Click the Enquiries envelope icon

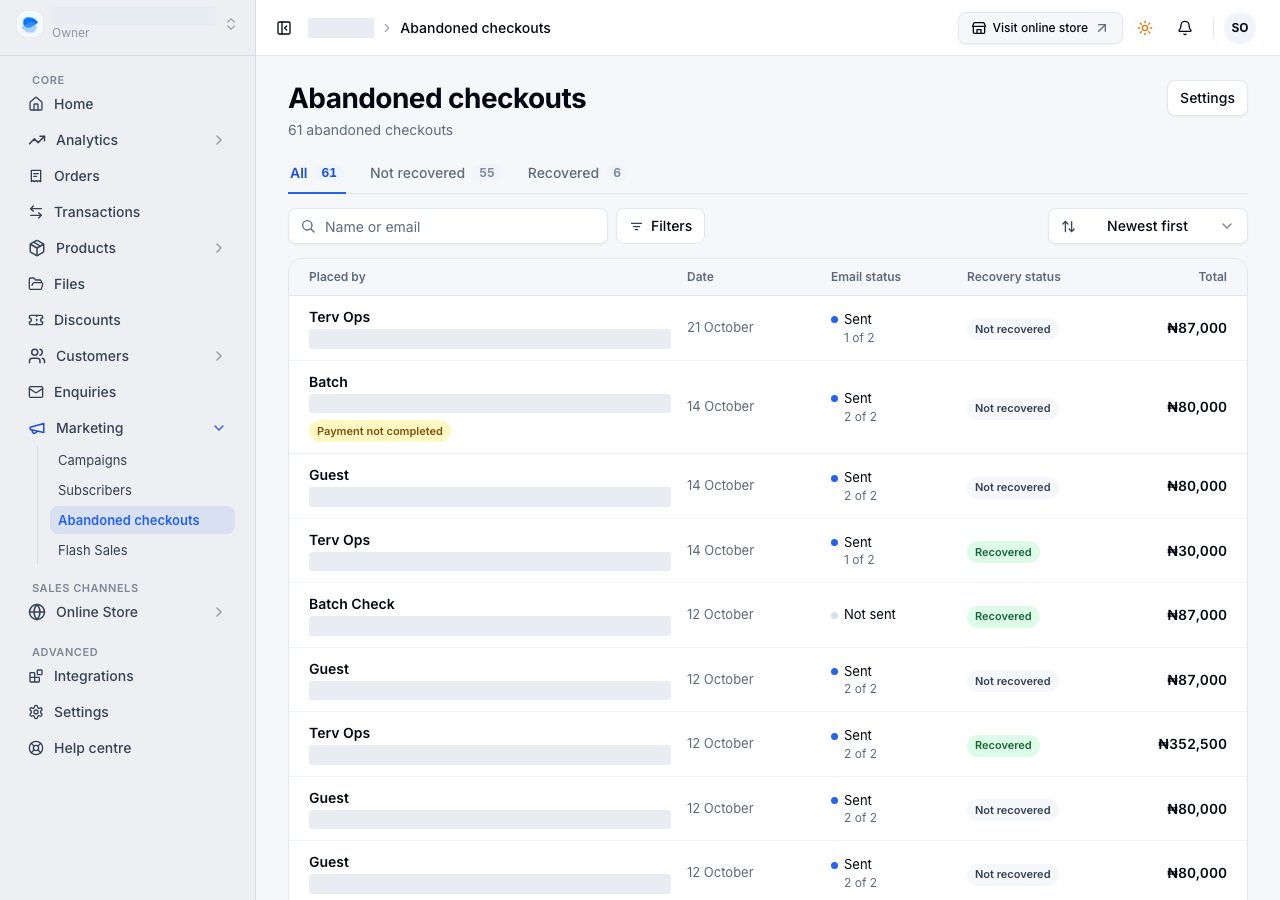pyautogui.click(x=36, y=392)
